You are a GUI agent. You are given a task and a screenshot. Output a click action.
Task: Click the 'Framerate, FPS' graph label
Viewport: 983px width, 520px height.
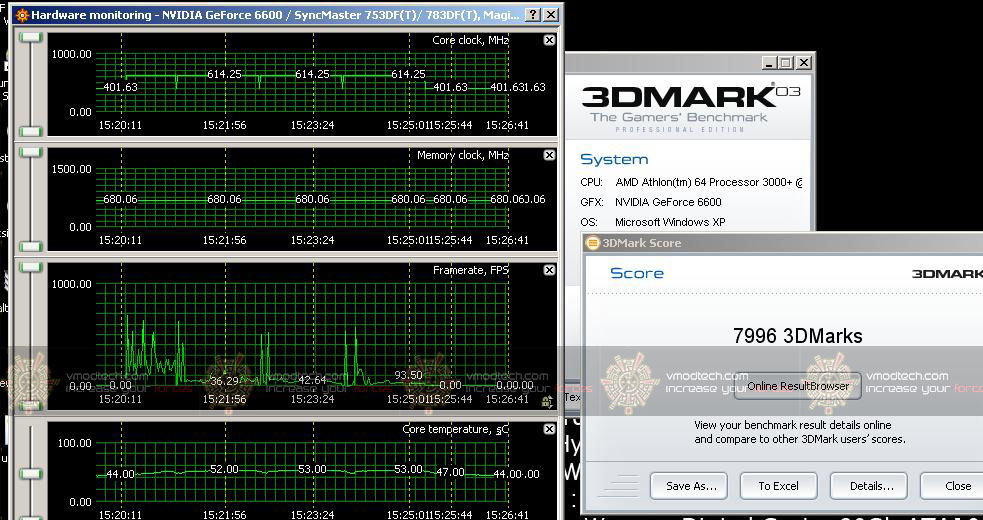tap(471, 270)
